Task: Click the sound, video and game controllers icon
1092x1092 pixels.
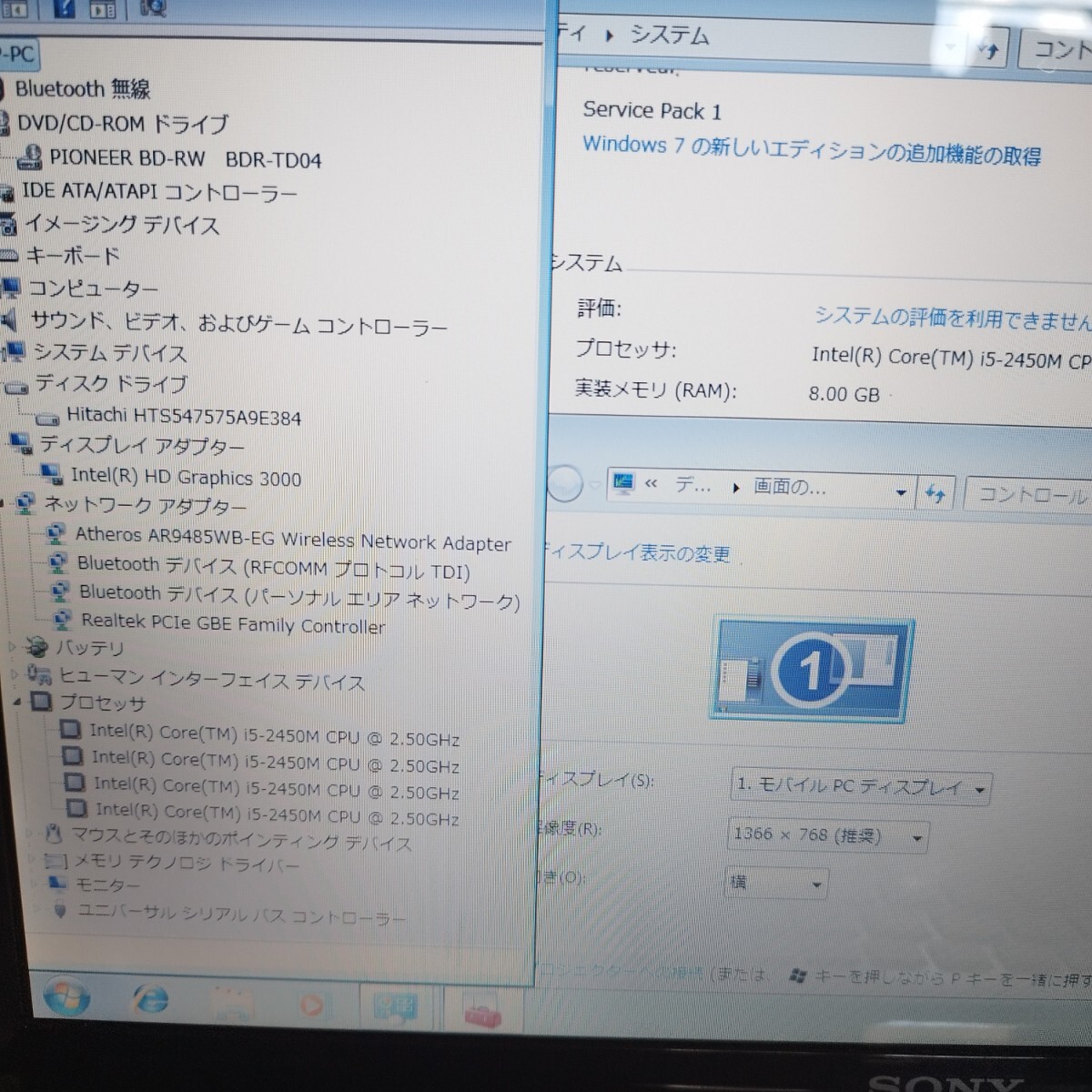Action: 9,319
